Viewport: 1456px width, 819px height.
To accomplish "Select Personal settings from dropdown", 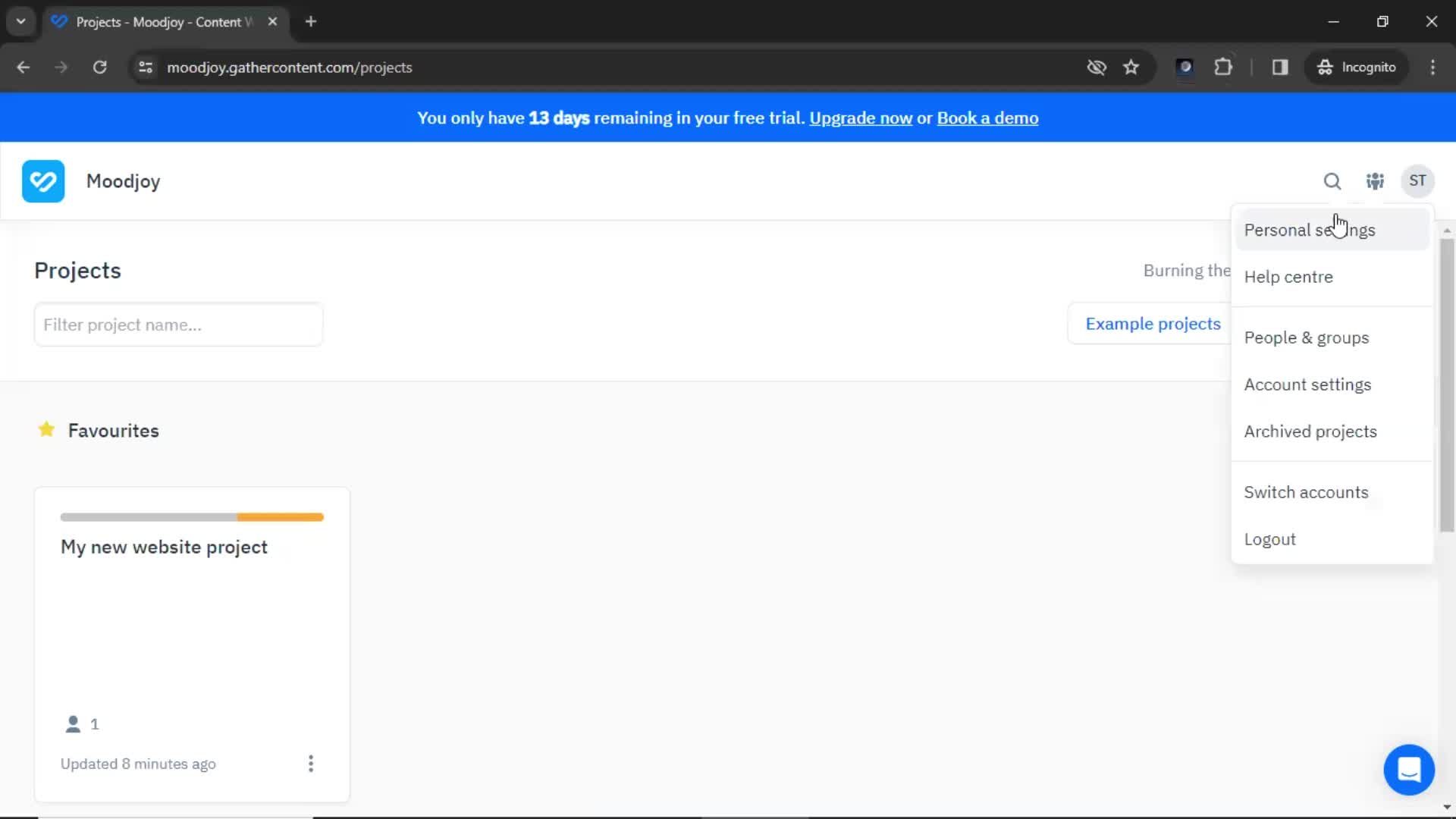I will point(1310,230).
